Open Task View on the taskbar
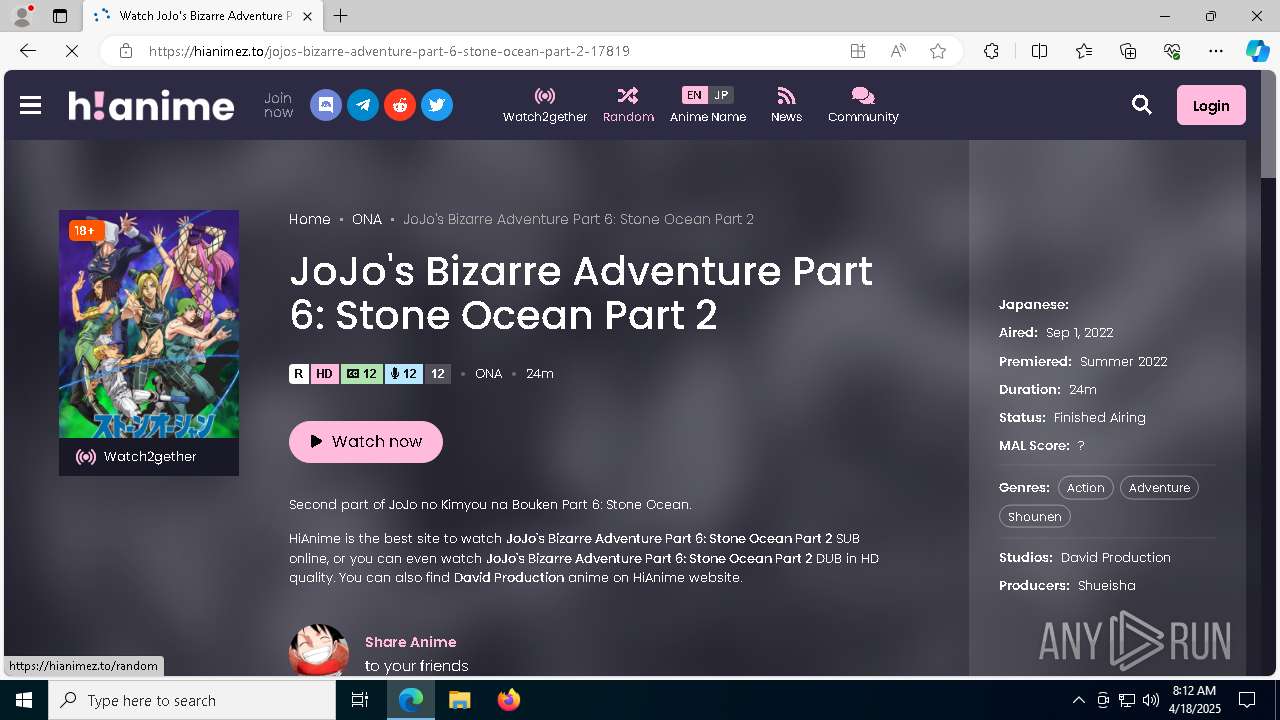Screen dimensions: 1280x720 click(x=360, y=700)
